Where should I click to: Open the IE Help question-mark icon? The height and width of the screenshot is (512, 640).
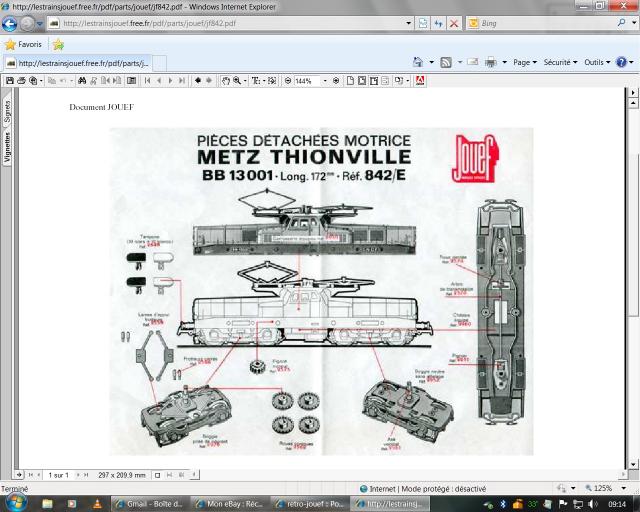pos(621,62)
